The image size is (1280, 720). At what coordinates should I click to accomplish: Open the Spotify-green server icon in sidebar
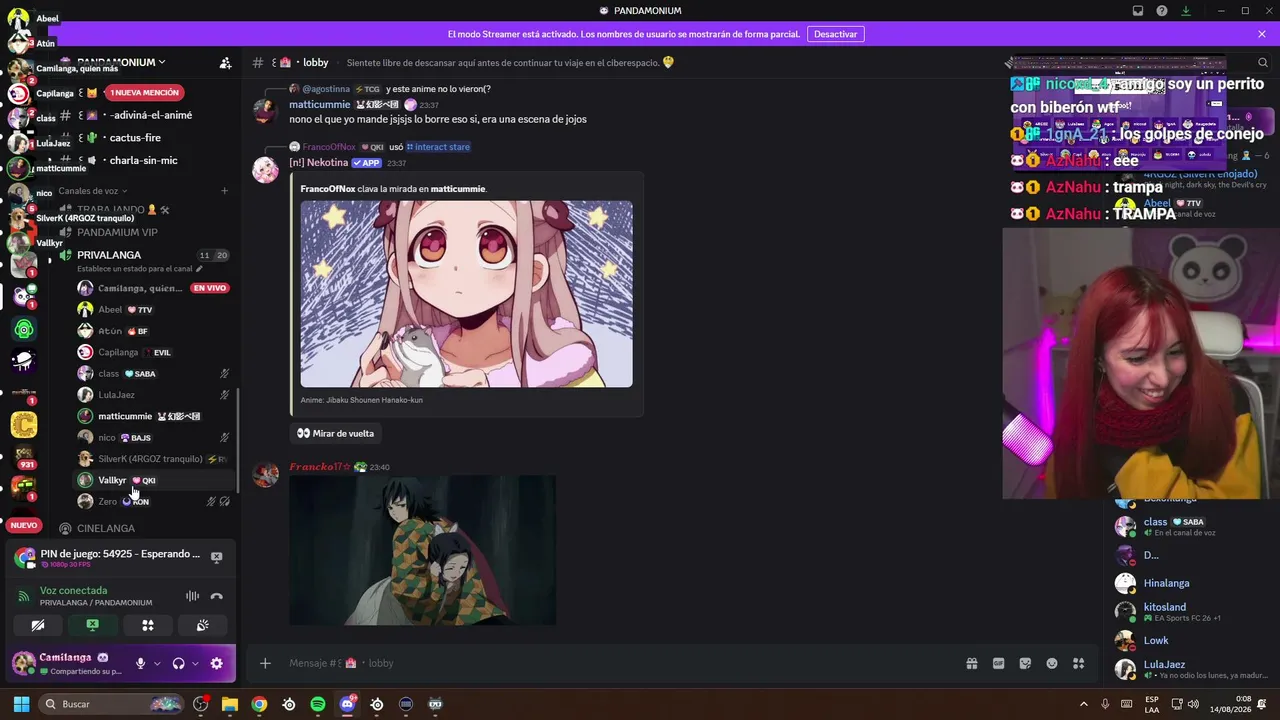24,329
